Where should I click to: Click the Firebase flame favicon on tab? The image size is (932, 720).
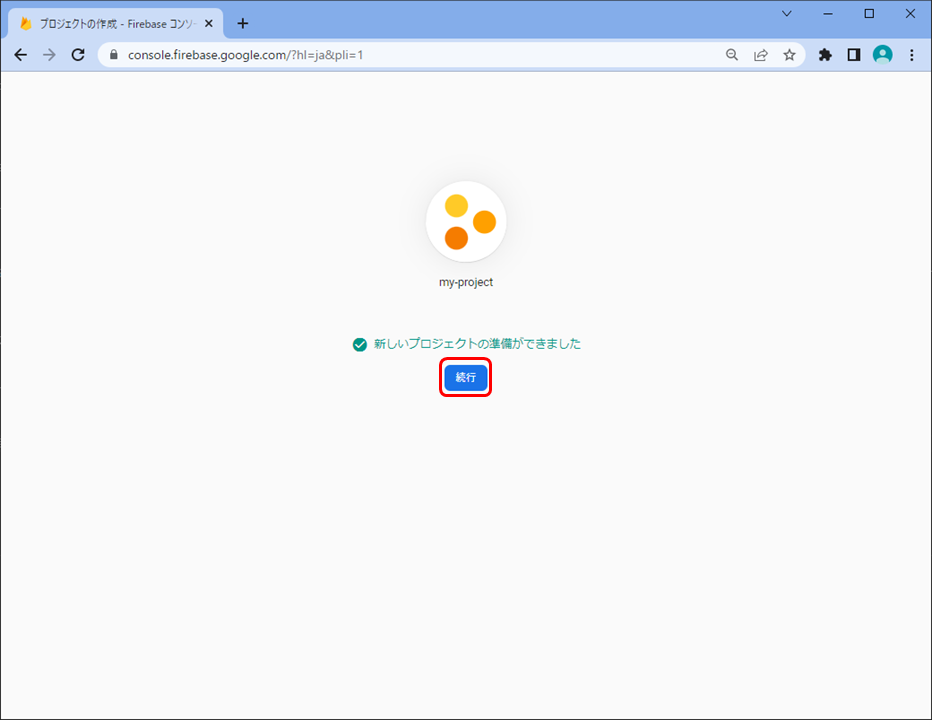coord(26,24)
